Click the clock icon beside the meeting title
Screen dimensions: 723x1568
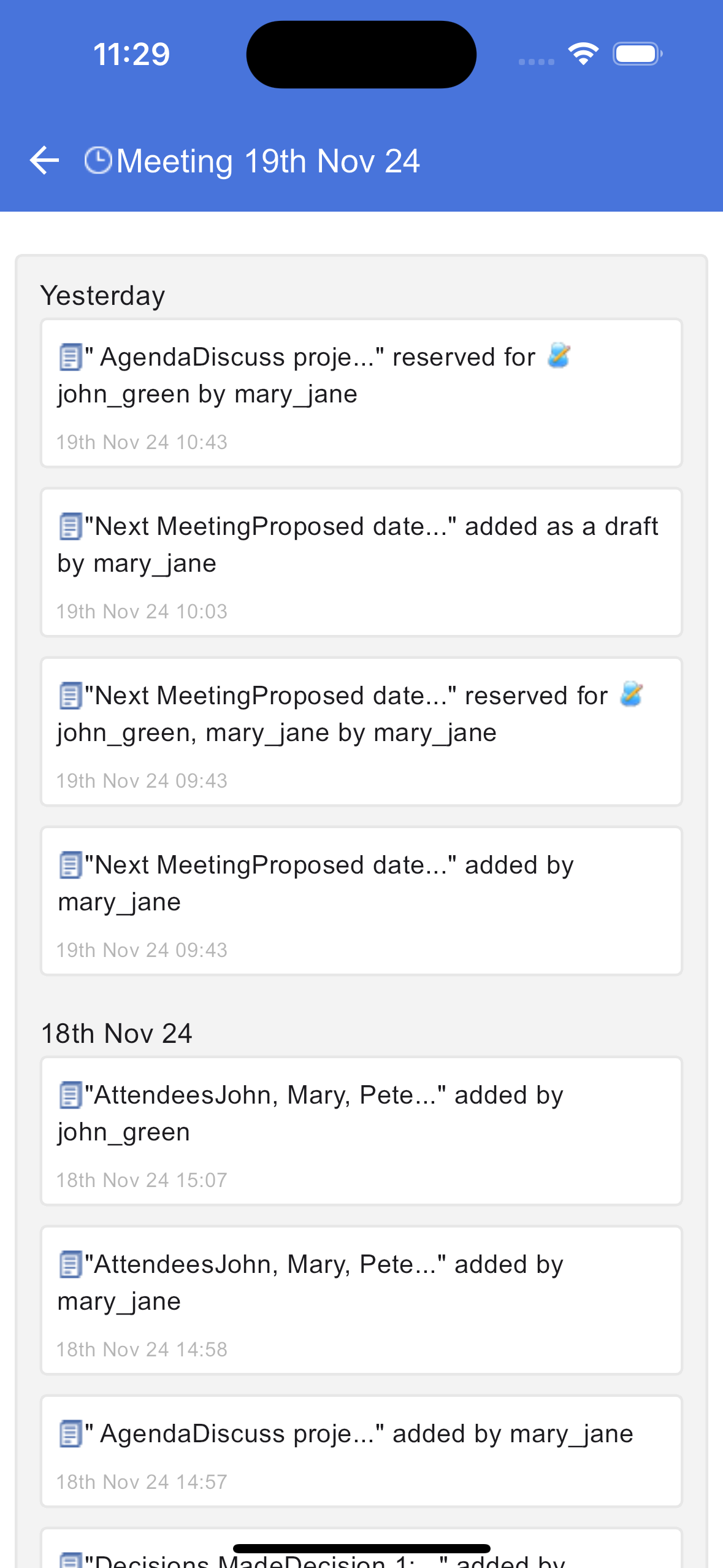[98, 161]
